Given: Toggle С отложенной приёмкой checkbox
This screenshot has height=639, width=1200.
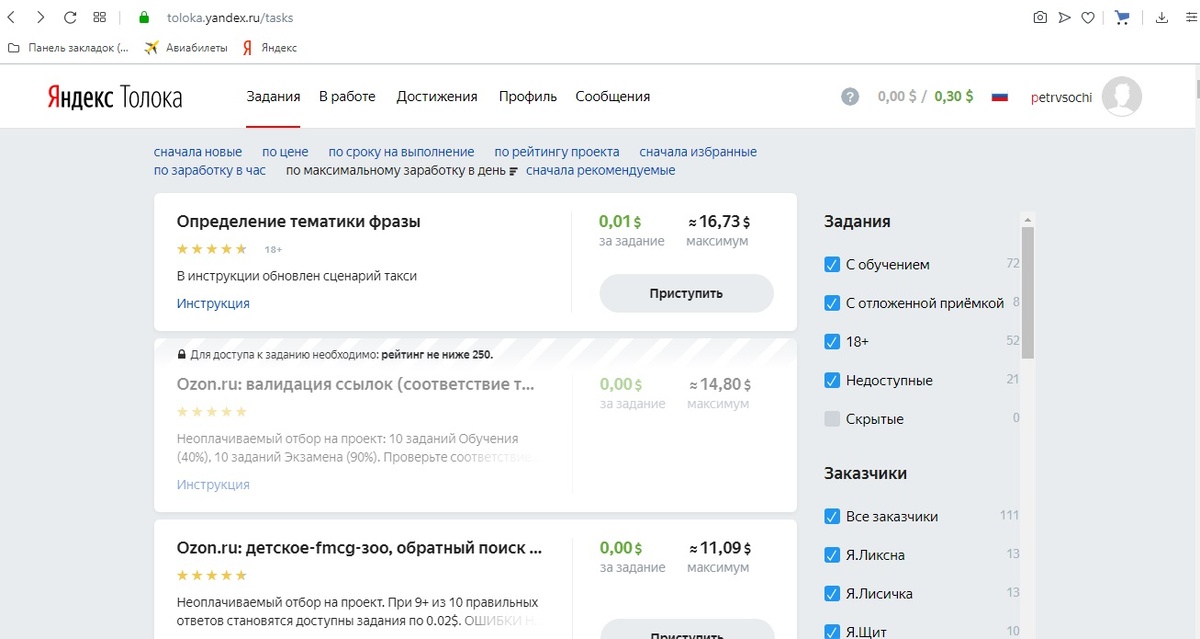Looking at the screenshot, I should (832, 303).
